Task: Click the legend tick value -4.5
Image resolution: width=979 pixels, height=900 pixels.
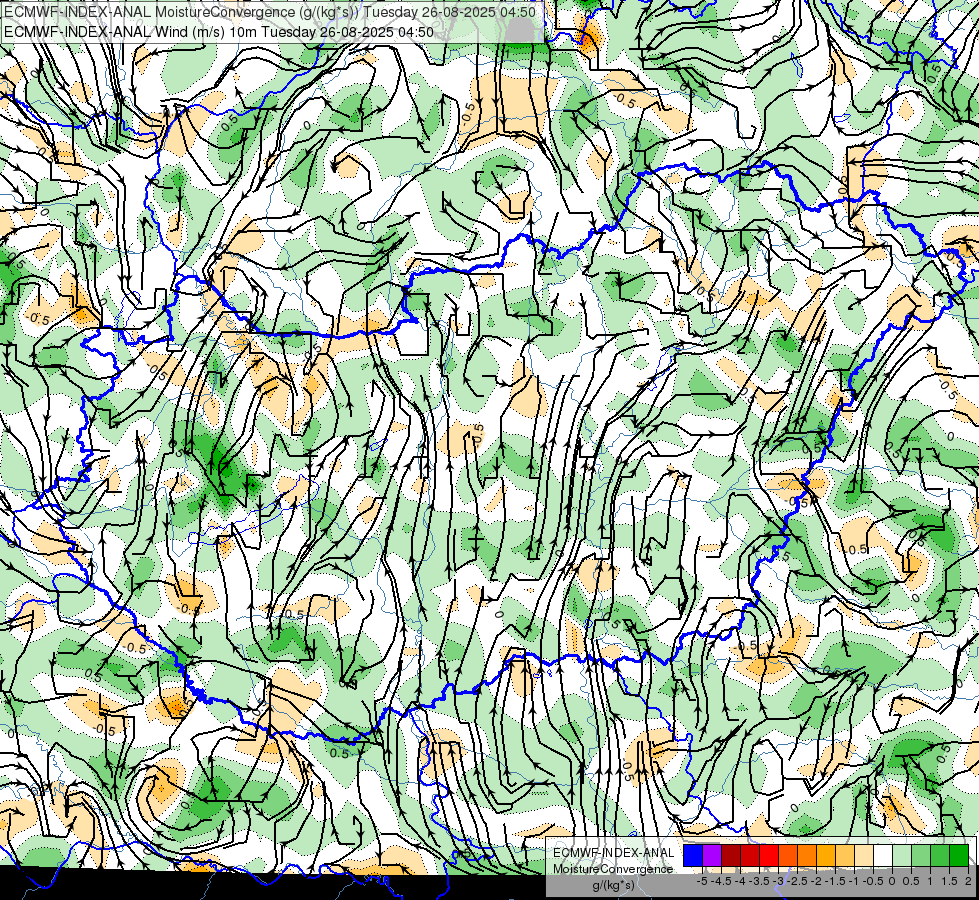Action: click(721, 881)
